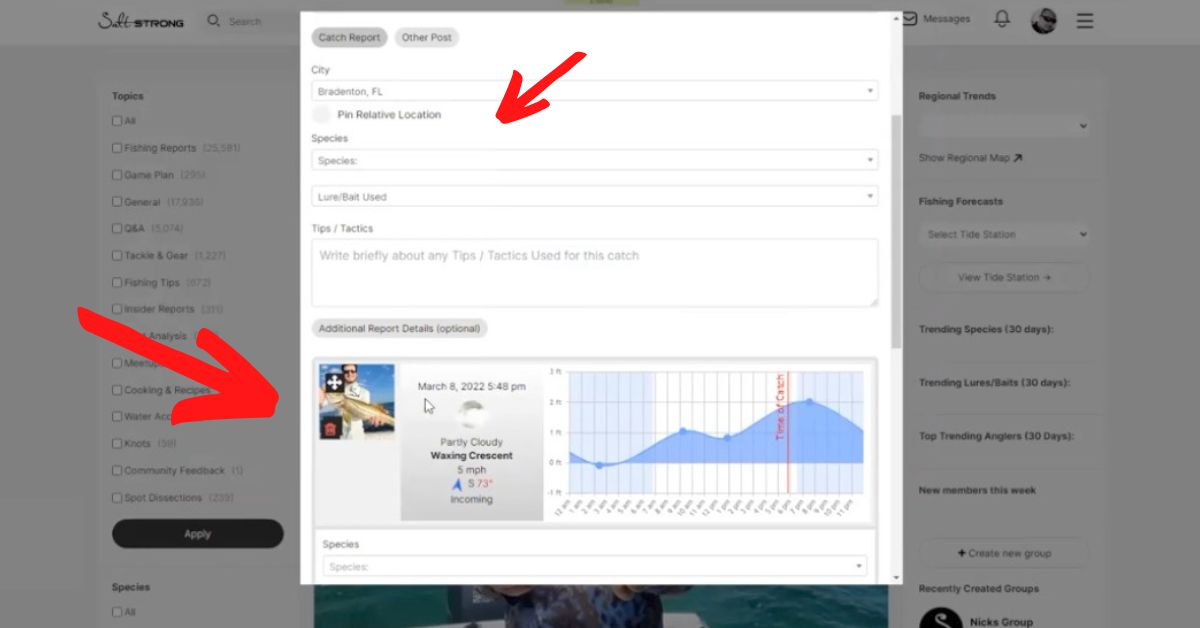
Task: Click the modal's vertical scrollbar
Action: (896, 230)
